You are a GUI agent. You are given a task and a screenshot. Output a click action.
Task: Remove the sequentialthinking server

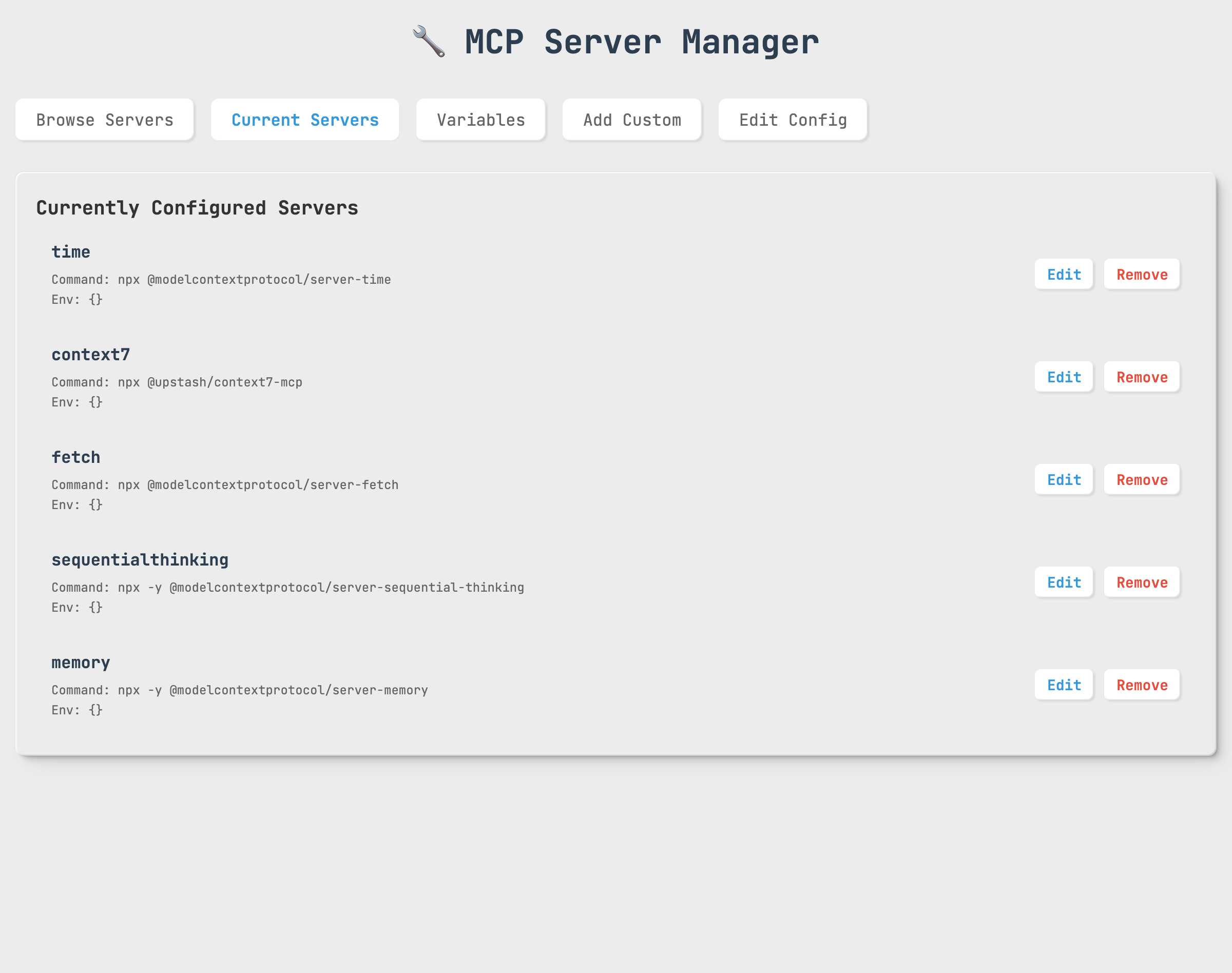pos(1141,582)
